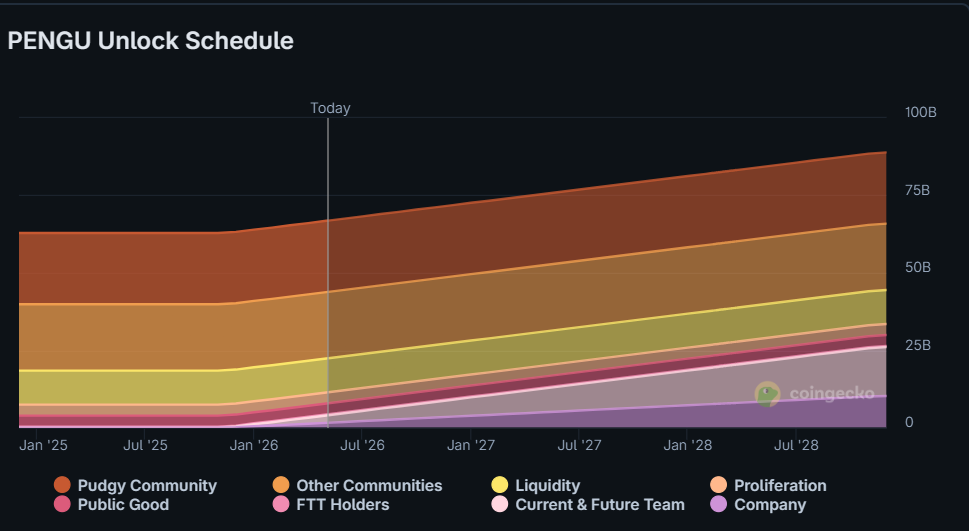Click the 75B y-axis label
Screen dimensions: 969x531
pyautogui.click(x=918, y=190)
